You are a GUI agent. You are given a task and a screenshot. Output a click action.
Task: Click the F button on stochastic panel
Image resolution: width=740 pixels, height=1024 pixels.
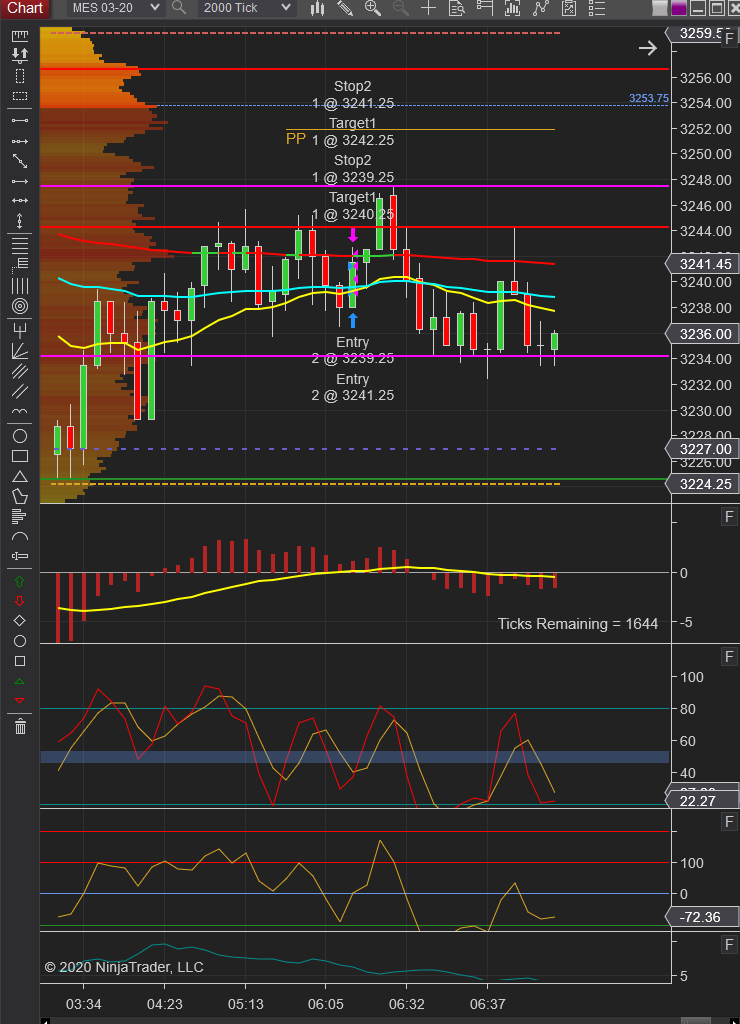pyautogui.click(x=729, y=656)
